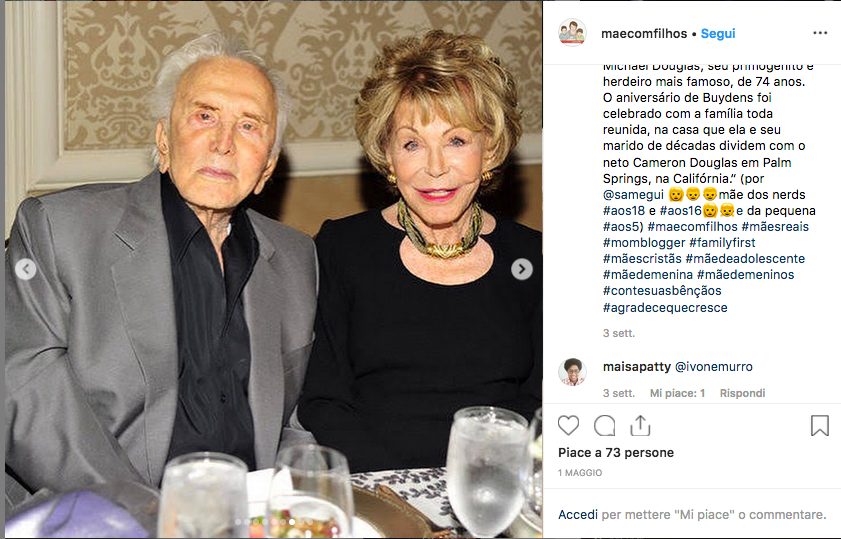Go to previous photo with left arrow
The width and height of the screenshot is (841, 539).
coord(25,269)
